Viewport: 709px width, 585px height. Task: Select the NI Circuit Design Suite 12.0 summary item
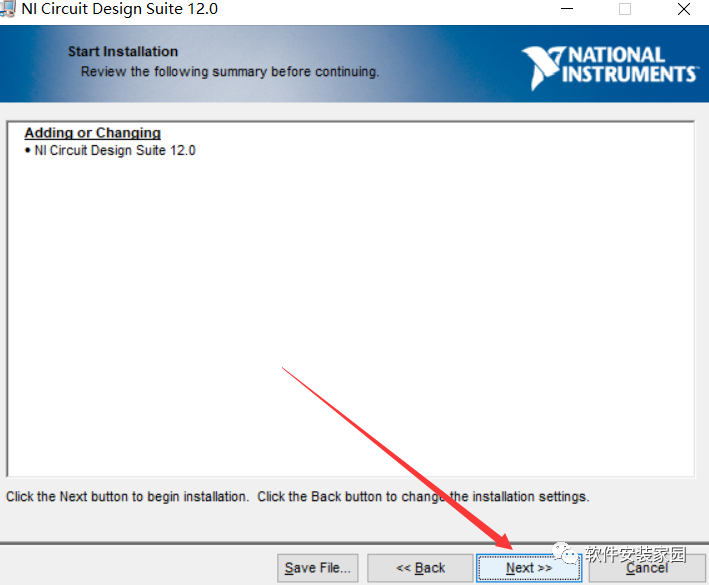[114, 151]
